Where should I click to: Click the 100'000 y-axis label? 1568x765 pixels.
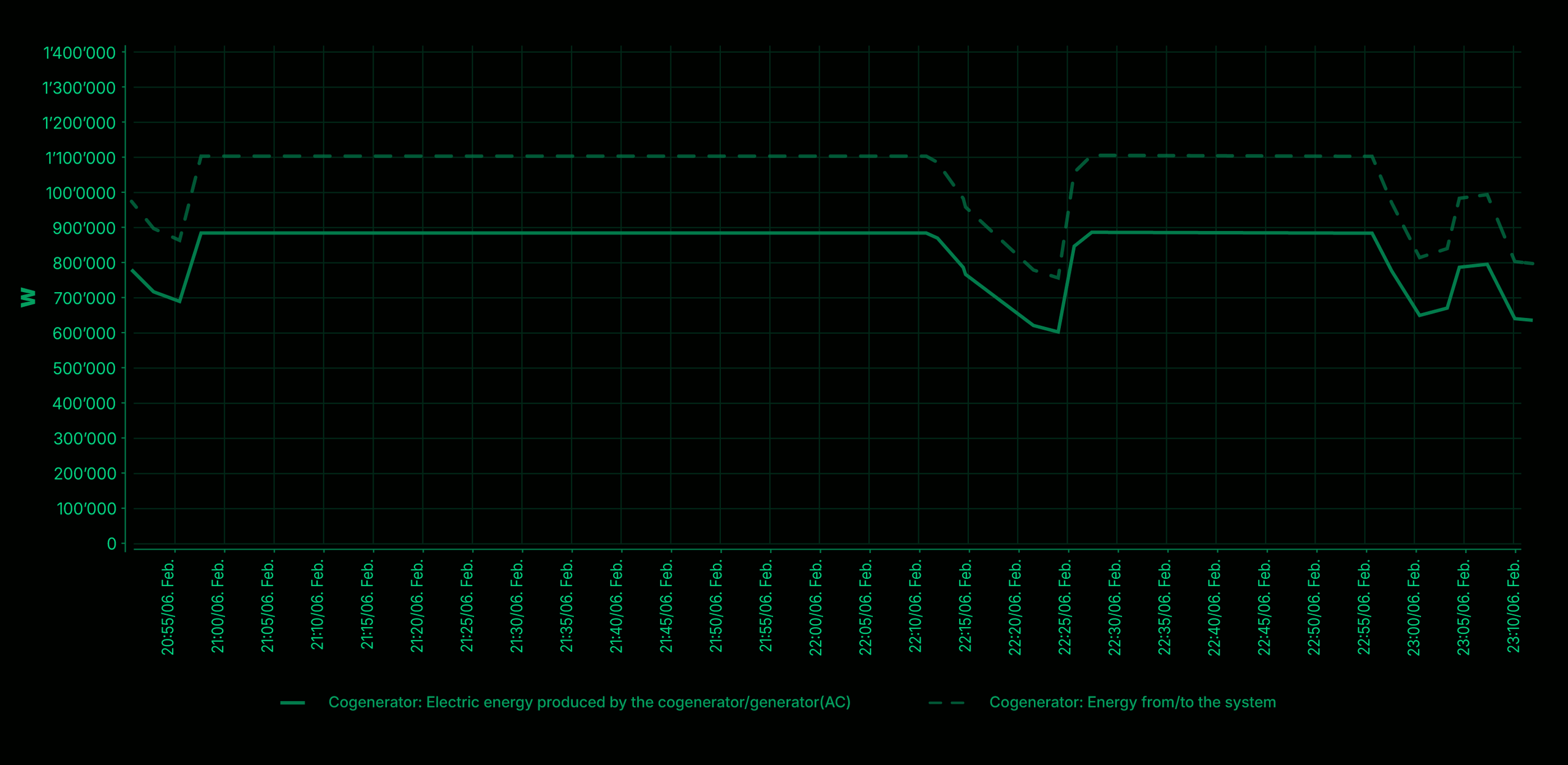click(86, 508)
